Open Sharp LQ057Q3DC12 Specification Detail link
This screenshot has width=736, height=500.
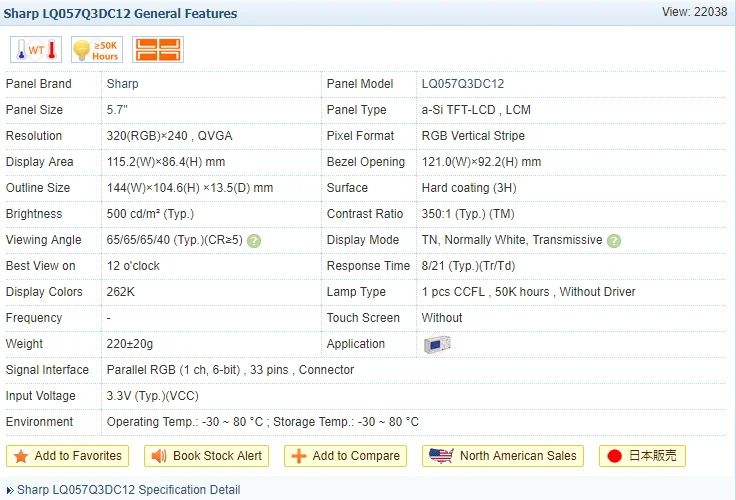coord(129,490)
